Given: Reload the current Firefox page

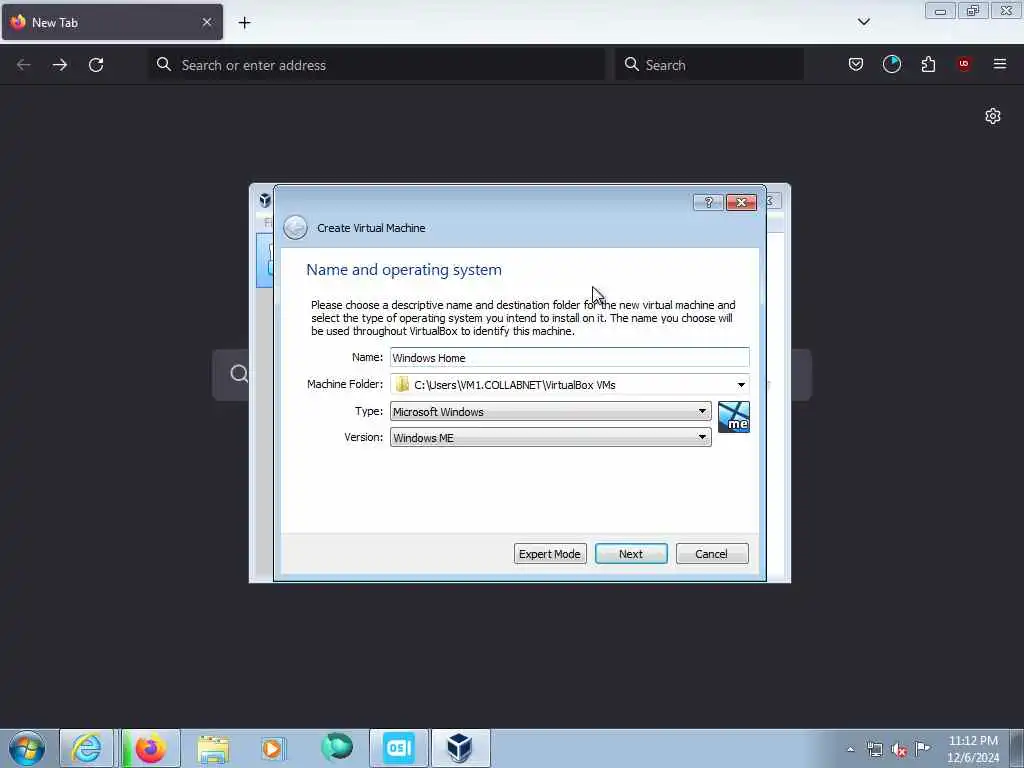Looking at the screenshot, I should pos(96,65).
